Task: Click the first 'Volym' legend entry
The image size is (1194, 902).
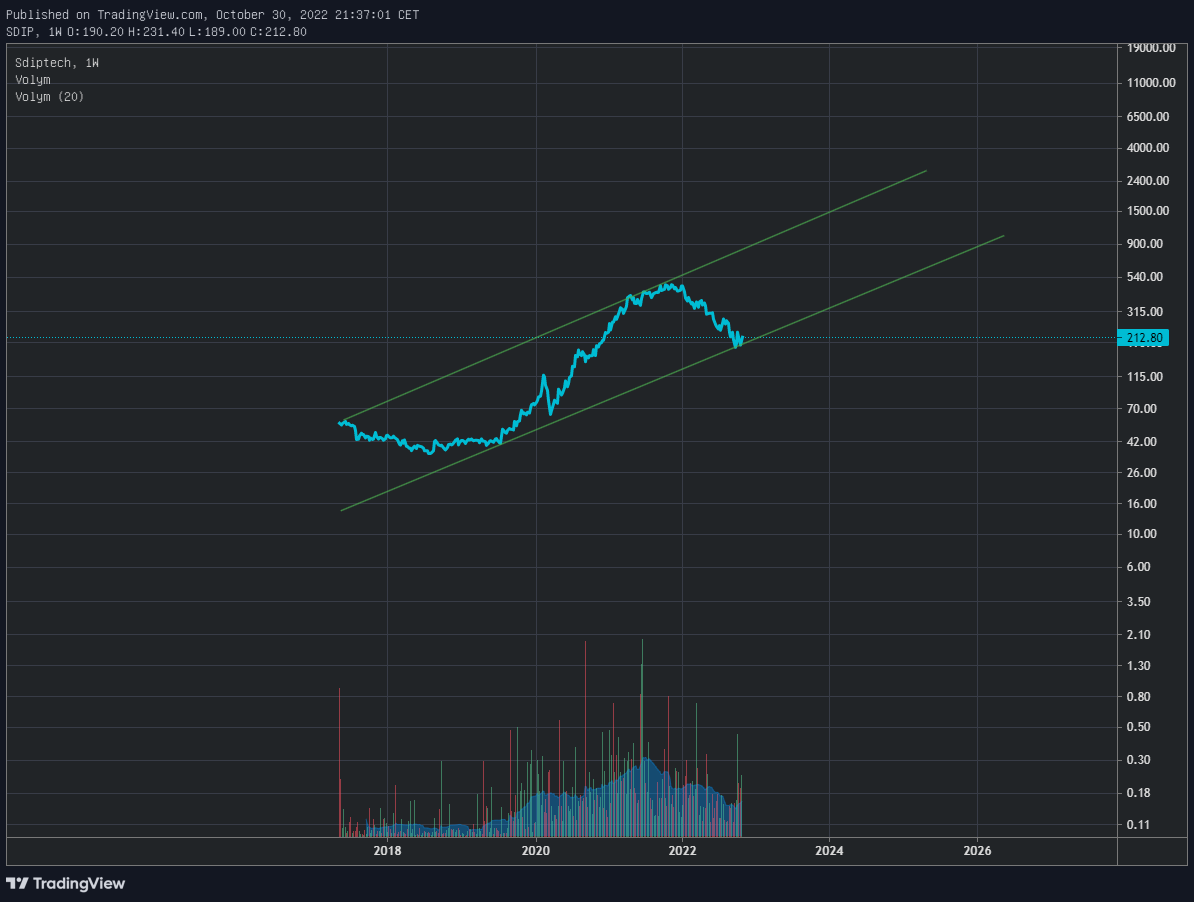Action: click(33, 80)
